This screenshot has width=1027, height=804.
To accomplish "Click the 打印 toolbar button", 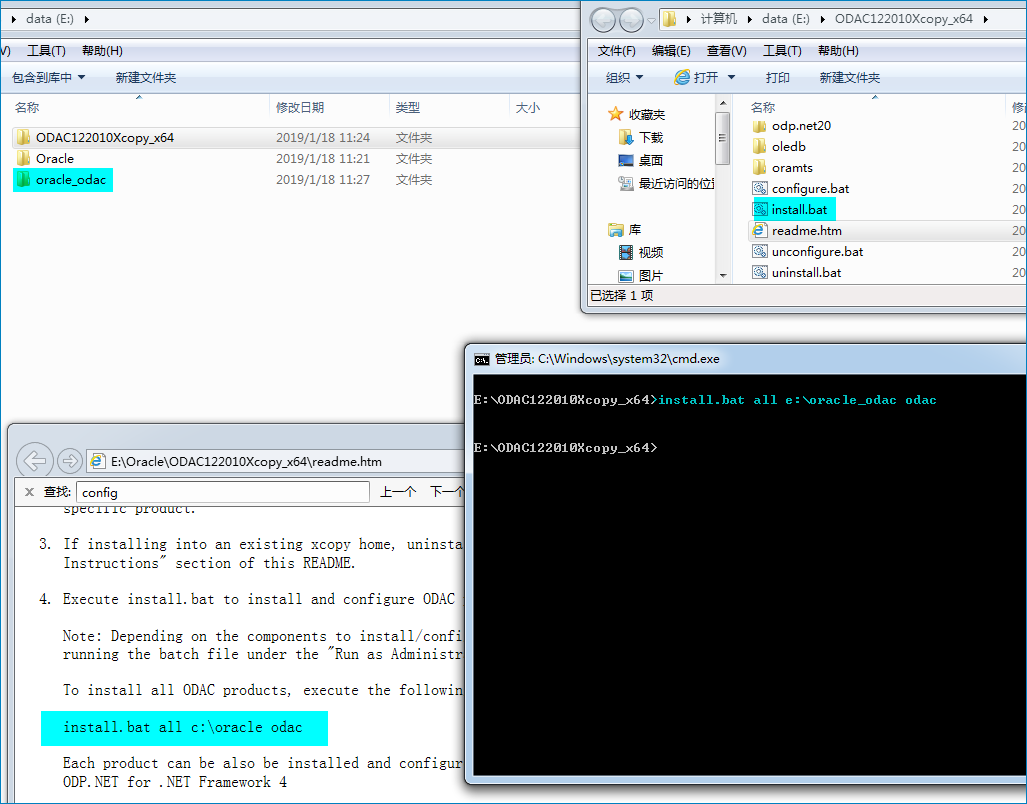I will (x=777, y=78).
